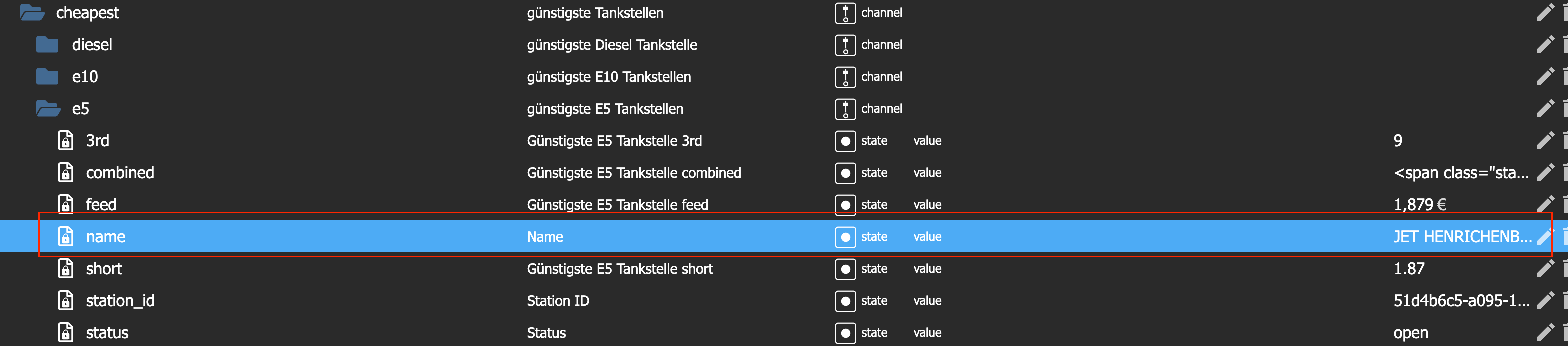
Task: Edit the 3rd state with pencil icon
Action: pos(1545,141)
